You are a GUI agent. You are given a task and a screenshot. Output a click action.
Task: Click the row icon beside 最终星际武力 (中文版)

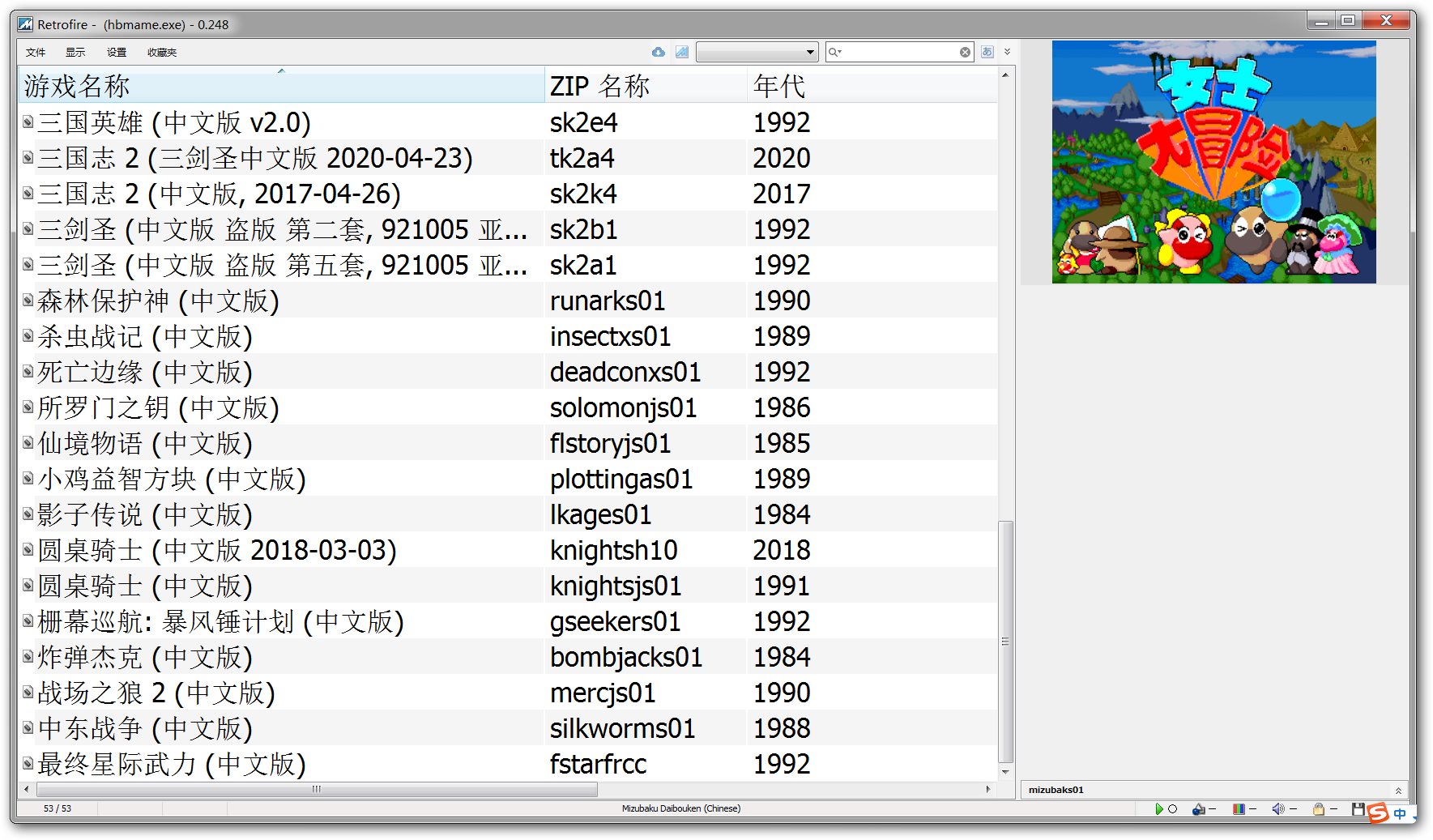[x=28, y=764]
